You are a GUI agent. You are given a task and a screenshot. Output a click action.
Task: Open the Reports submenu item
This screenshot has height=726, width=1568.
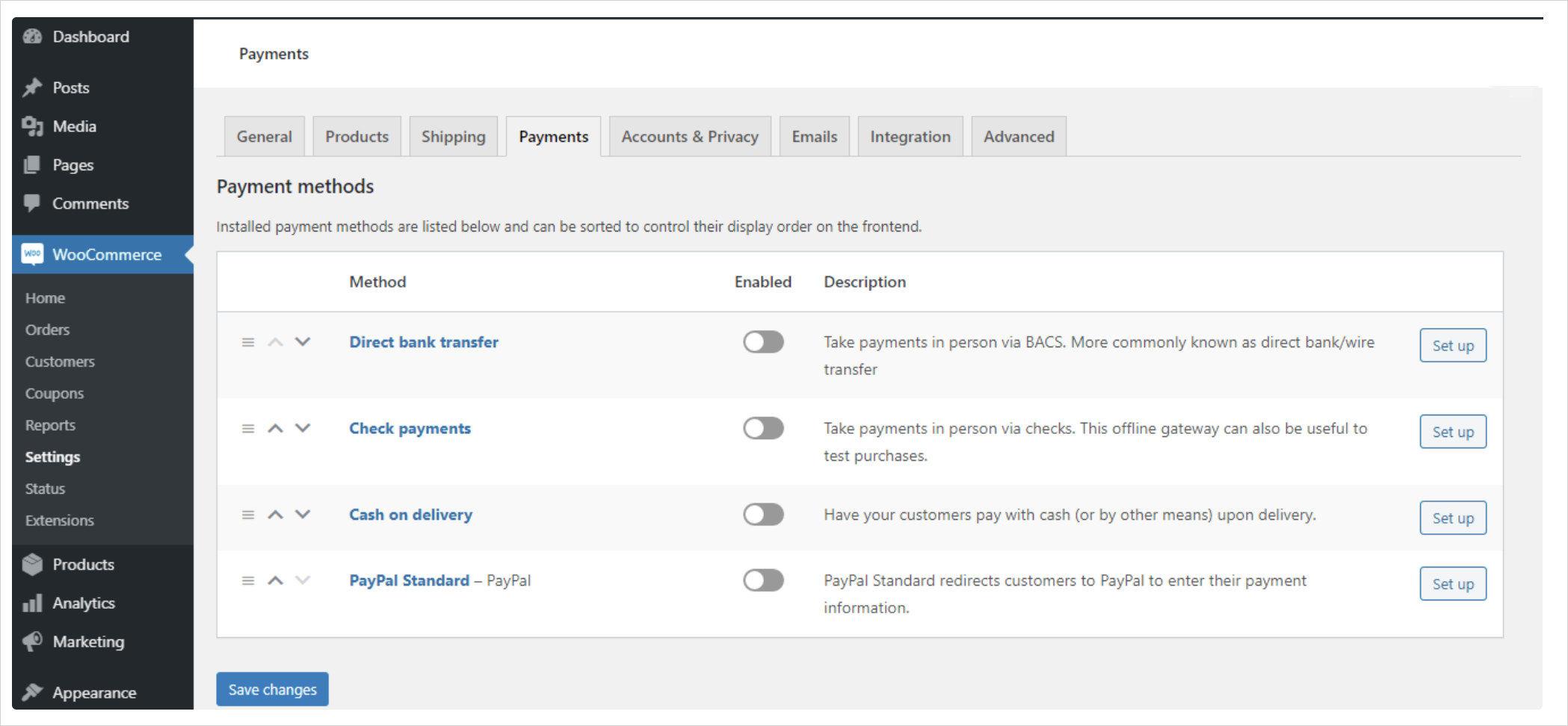(x=50, y=425)
